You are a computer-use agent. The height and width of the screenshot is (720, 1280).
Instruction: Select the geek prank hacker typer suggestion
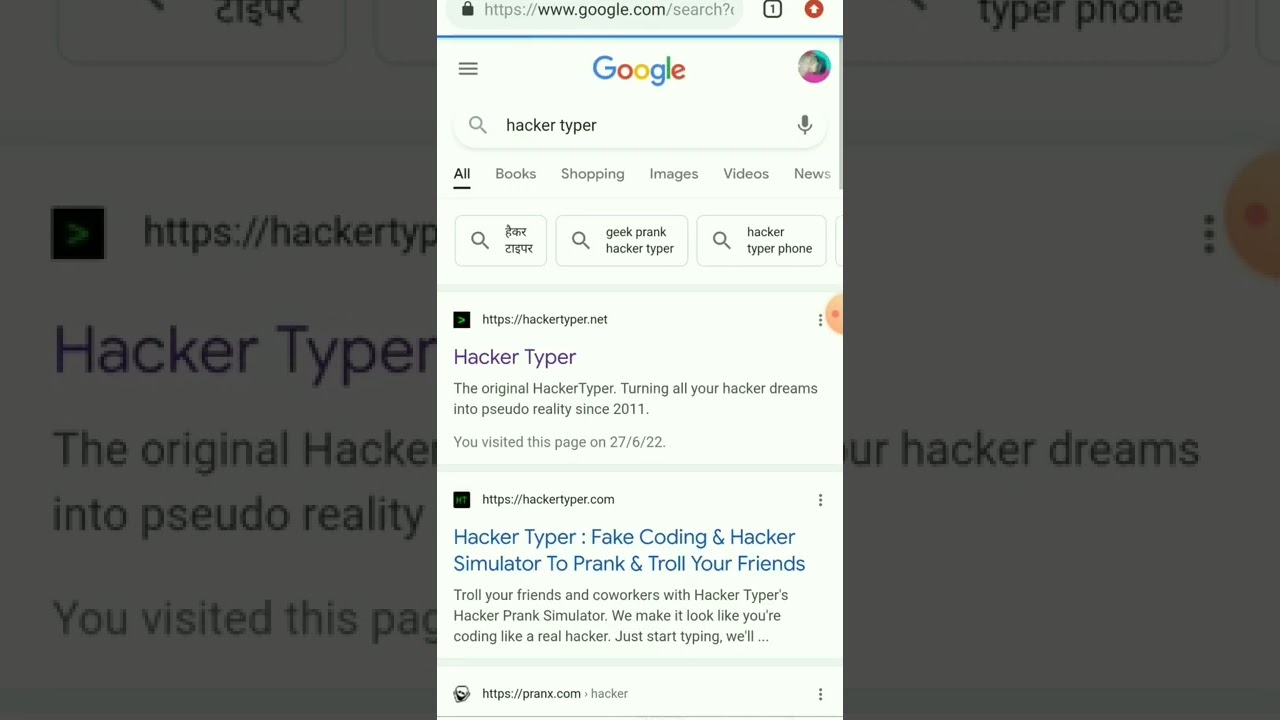[x=622, y=240]
